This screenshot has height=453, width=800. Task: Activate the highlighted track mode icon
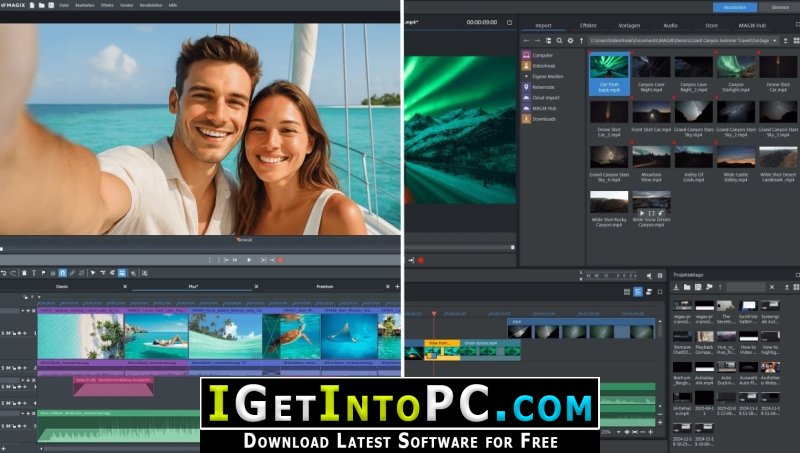click(122, 273)
